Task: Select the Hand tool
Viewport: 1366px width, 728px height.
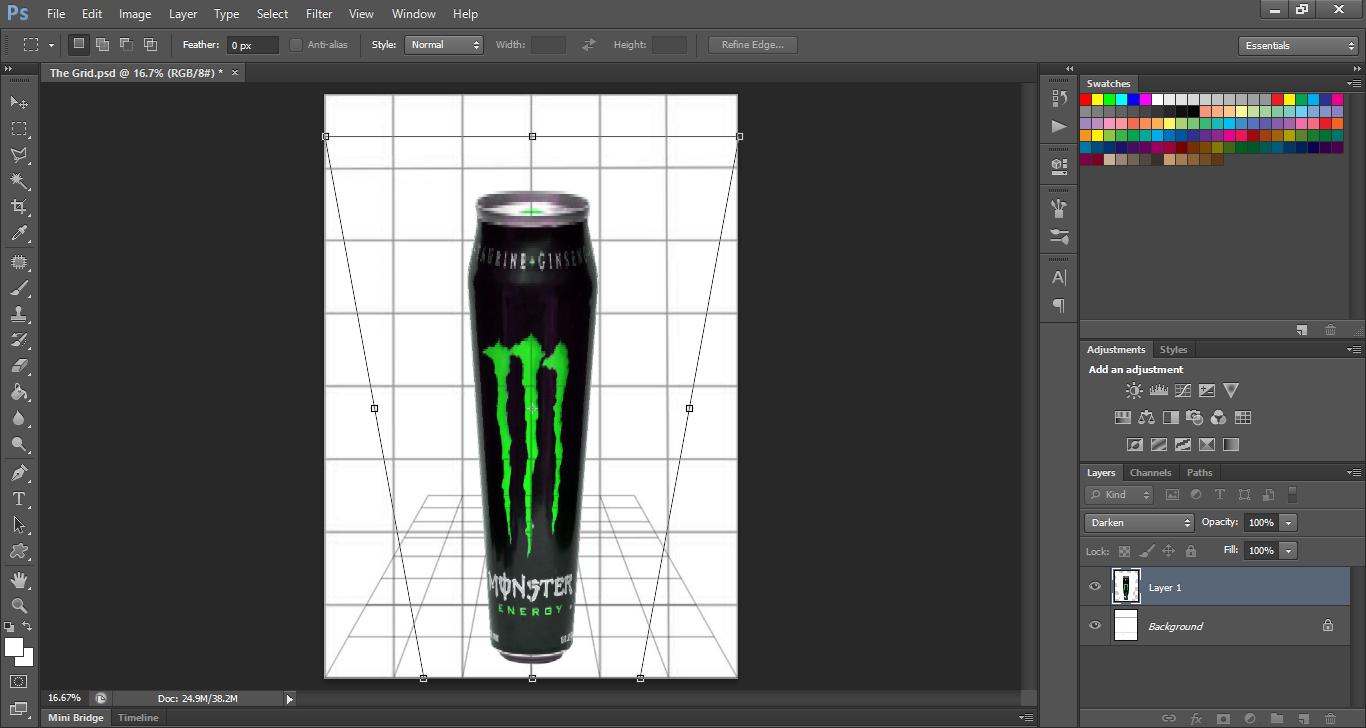Action: 19,579
